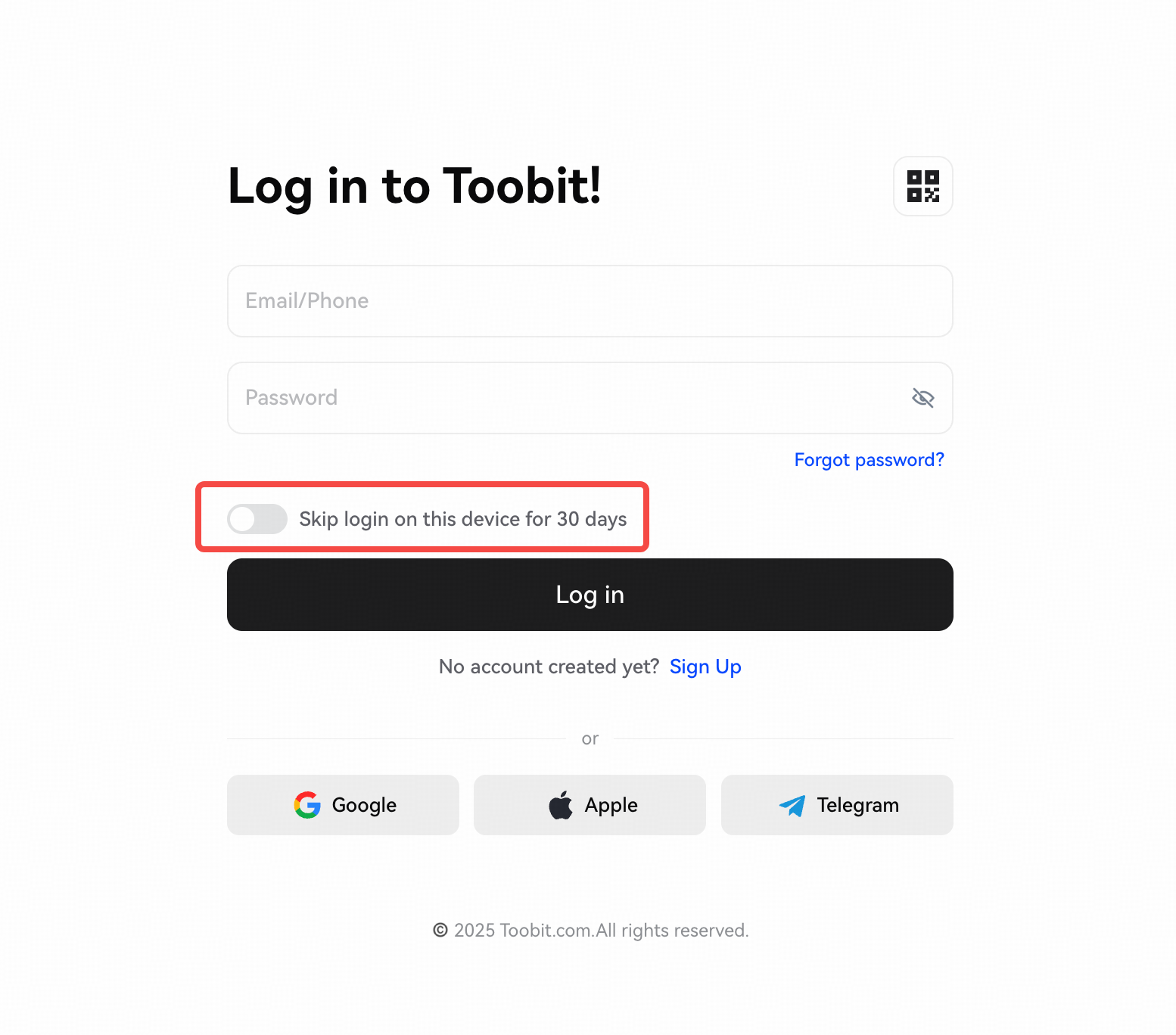Open the Forgot password link
Viewport: 1176px width, 1035px height.
coord(869,460)
